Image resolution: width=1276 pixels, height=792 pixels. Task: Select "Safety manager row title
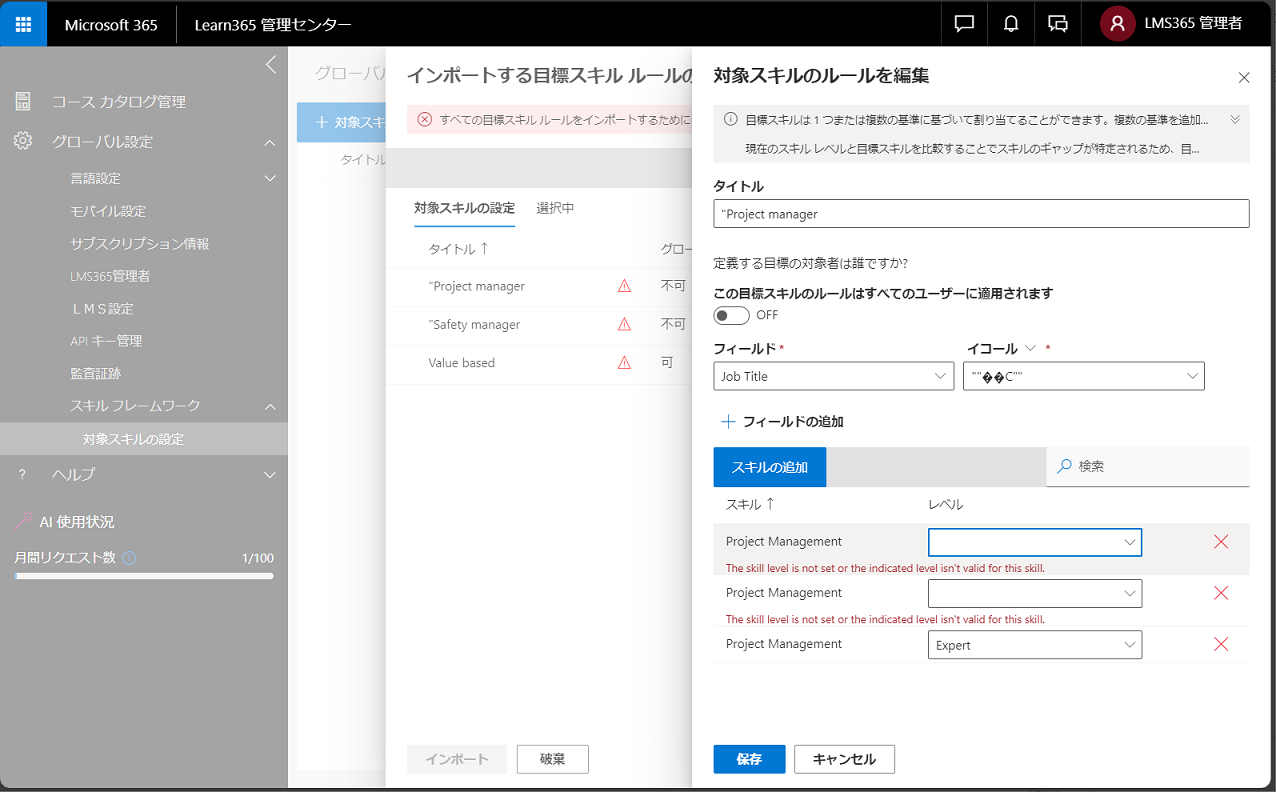pos(474,324)
